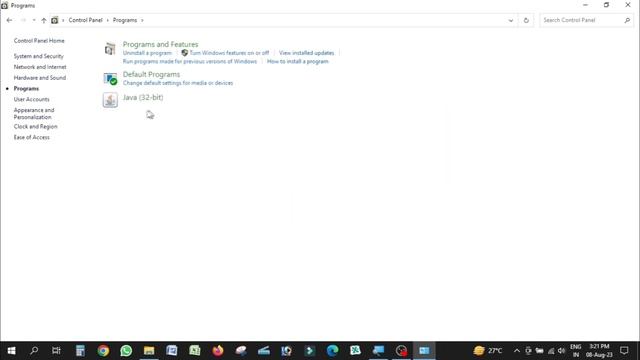Click Programs breadcrumb in address bar
This screenshot has height=360, width=640.
125,20
